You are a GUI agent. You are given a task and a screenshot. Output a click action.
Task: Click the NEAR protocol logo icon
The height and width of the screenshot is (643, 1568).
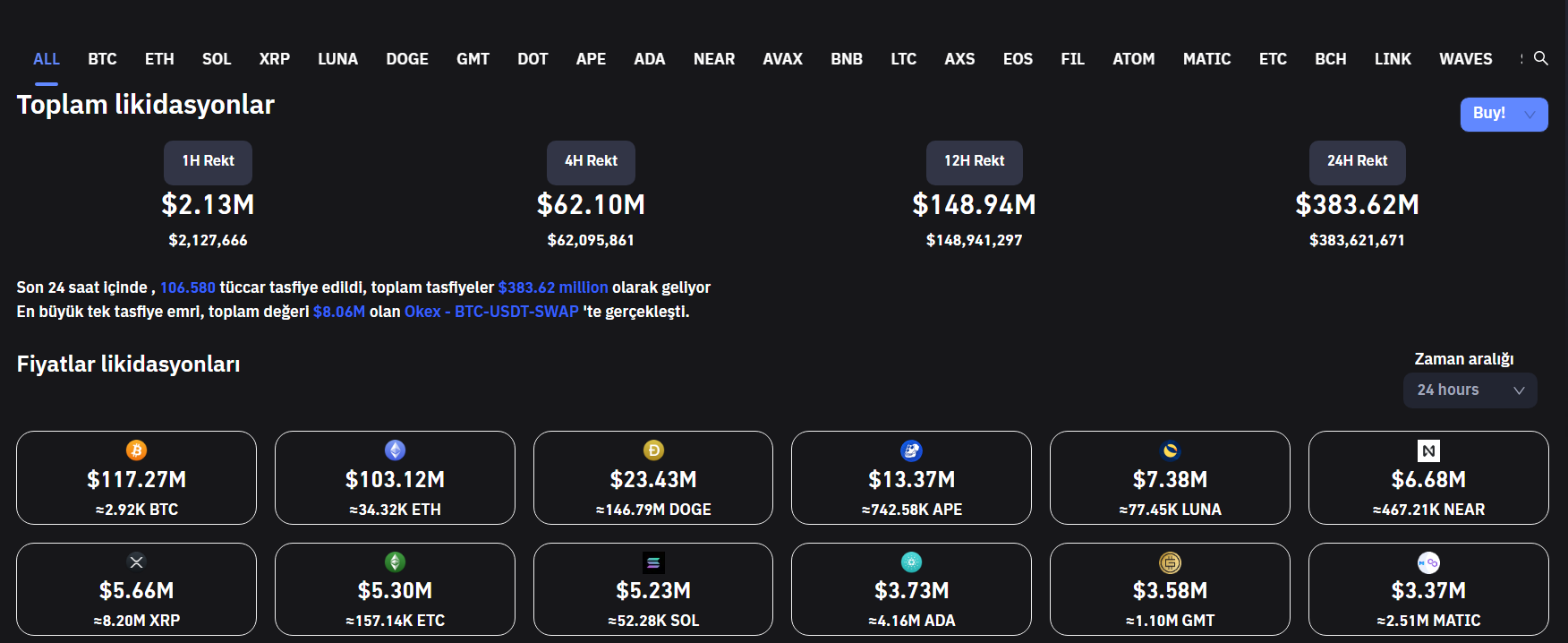click(x=1428, y=450)
